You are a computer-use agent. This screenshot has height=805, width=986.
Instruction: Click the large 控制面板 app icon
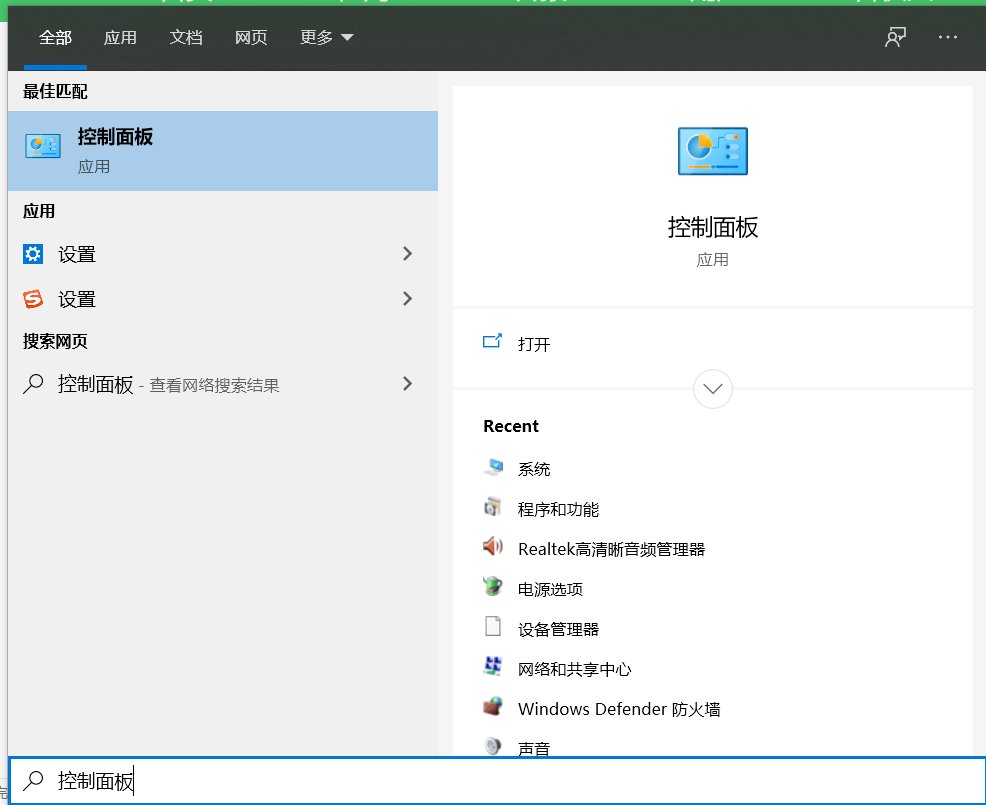(x=712, y=150)
